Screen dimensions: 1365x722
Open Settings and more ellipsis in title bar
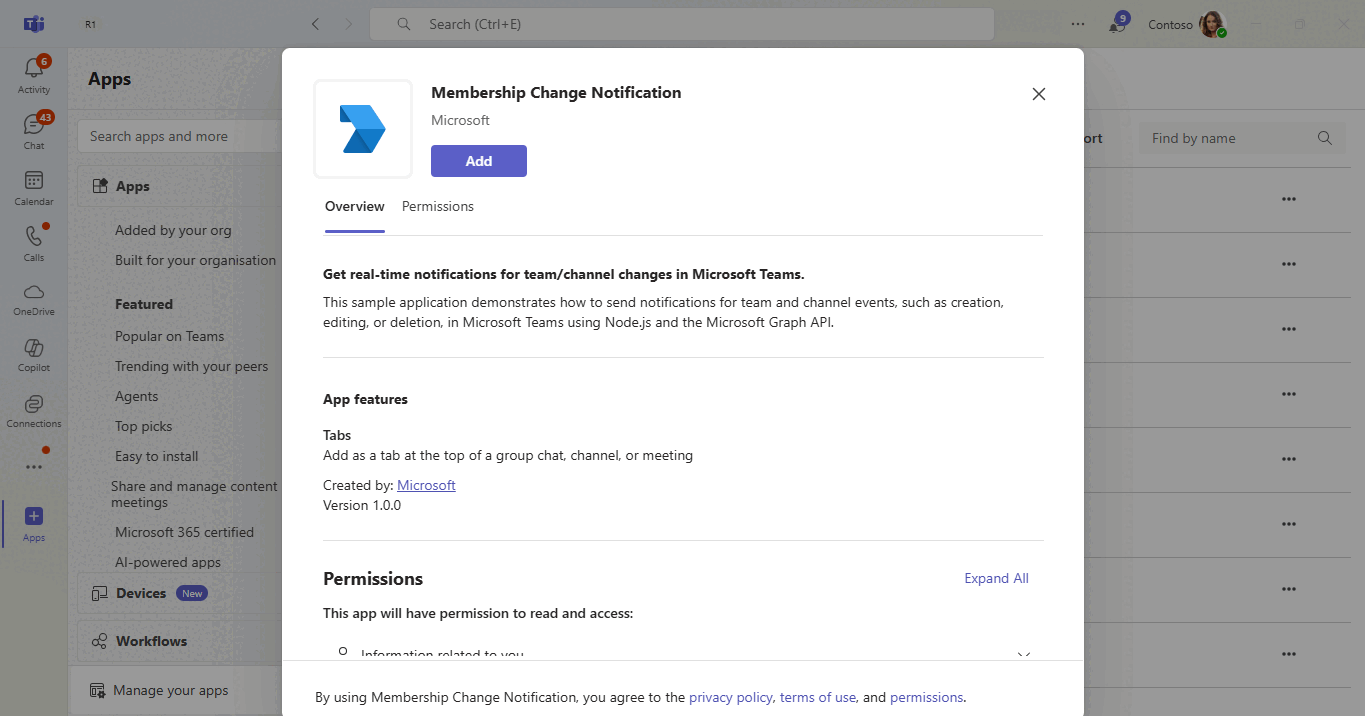pyautogui.click(x=1078, y=24)
